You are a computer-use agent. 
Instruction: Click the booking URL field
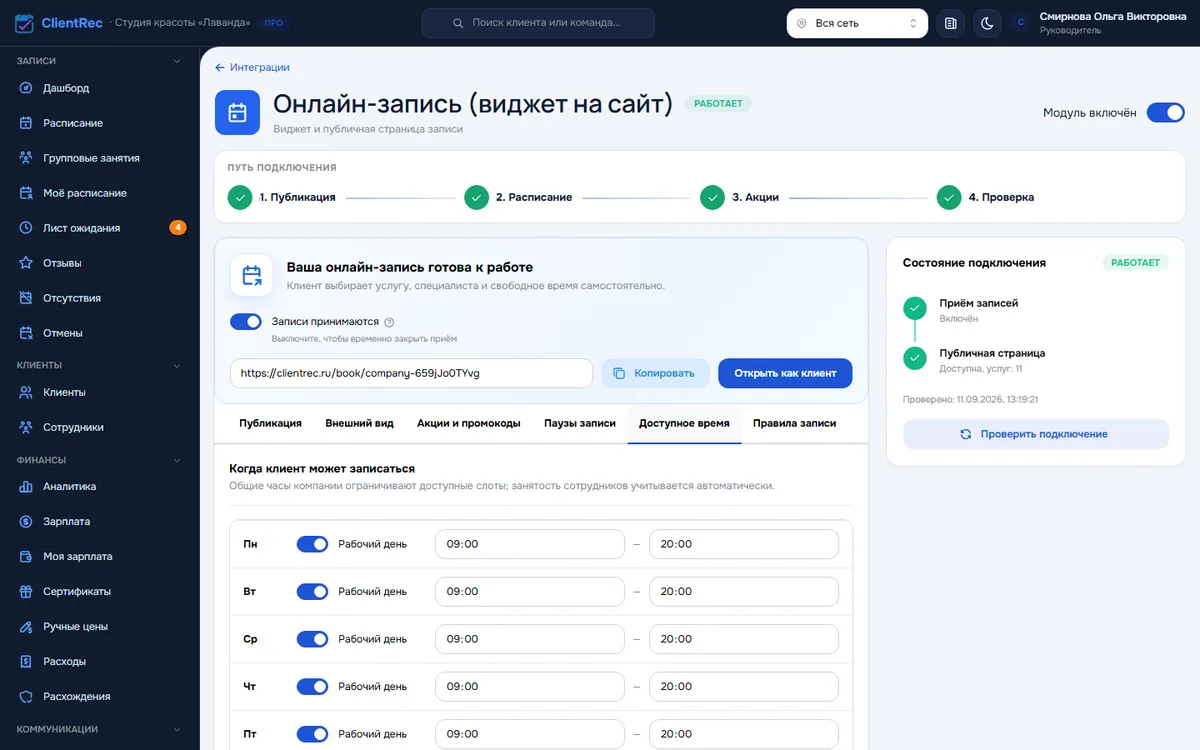[411, 373]
